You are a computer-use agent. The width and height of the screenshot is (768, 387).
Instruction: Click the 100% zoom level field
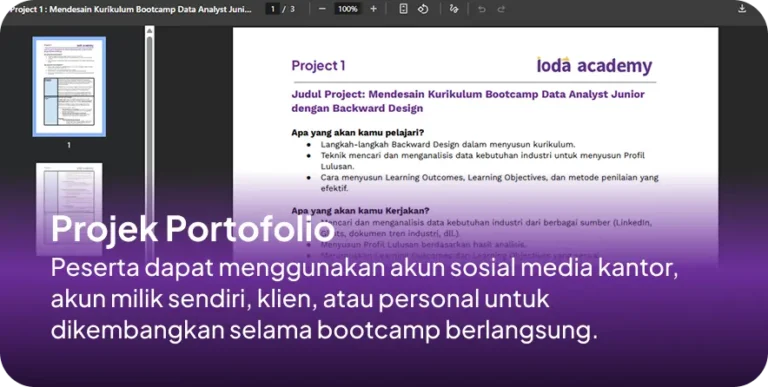coord(348,9)
